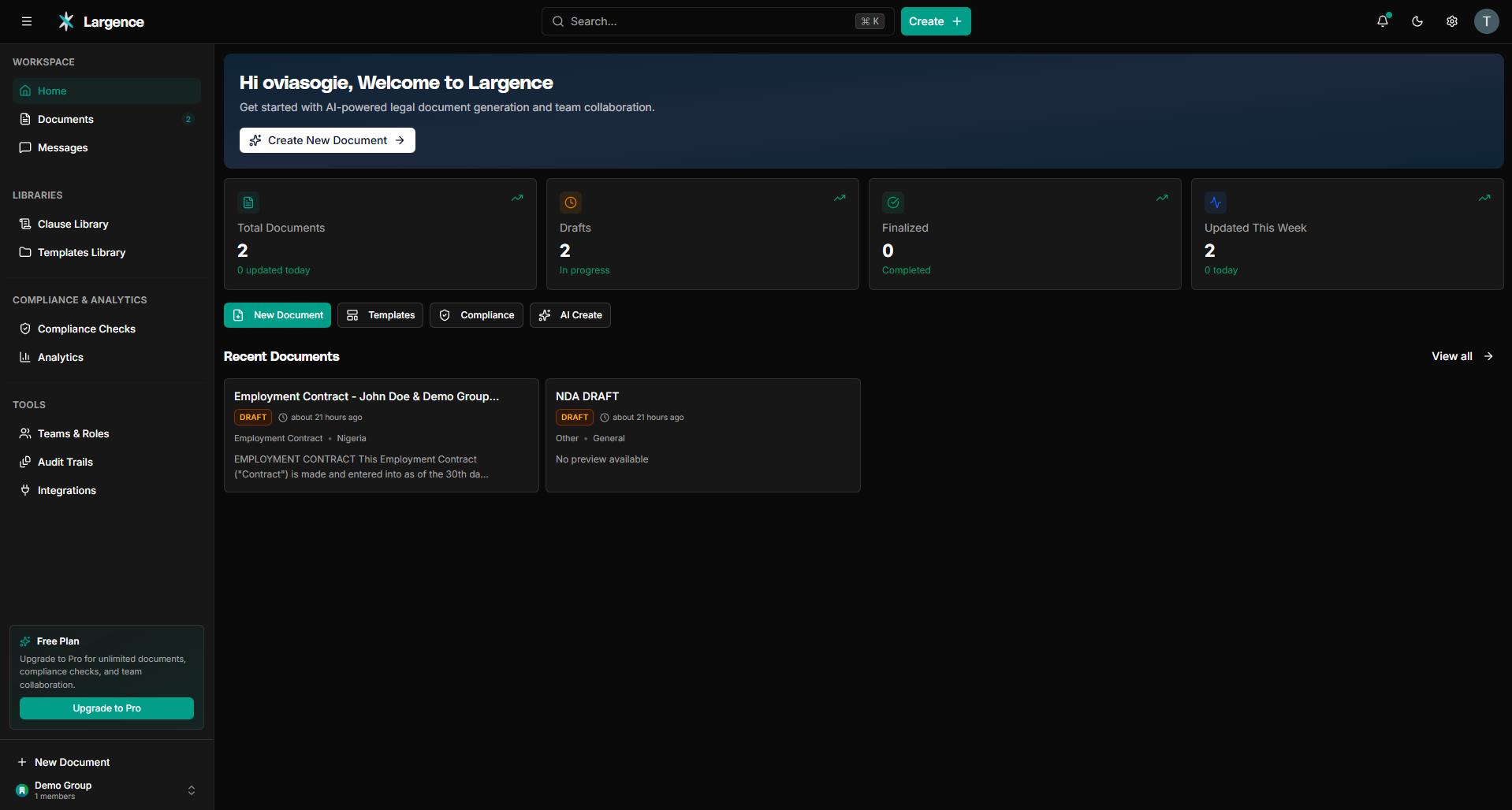Click View all recent documents

click(x=1460, y=356)
